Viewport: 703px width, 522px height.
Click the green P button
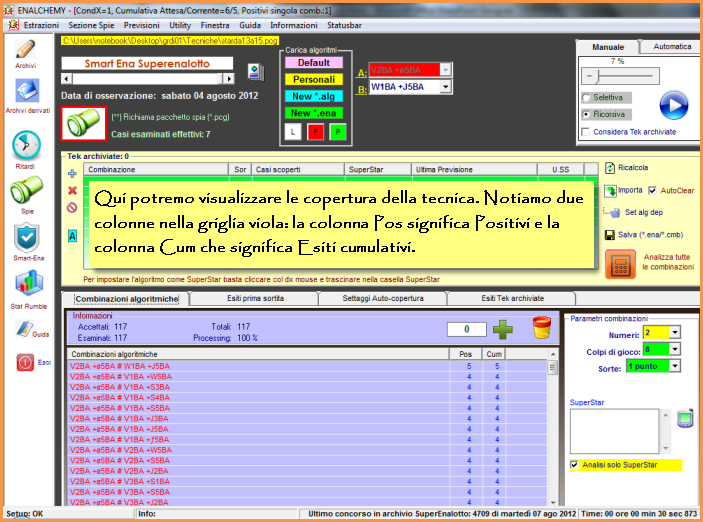(x=338, y=132)
